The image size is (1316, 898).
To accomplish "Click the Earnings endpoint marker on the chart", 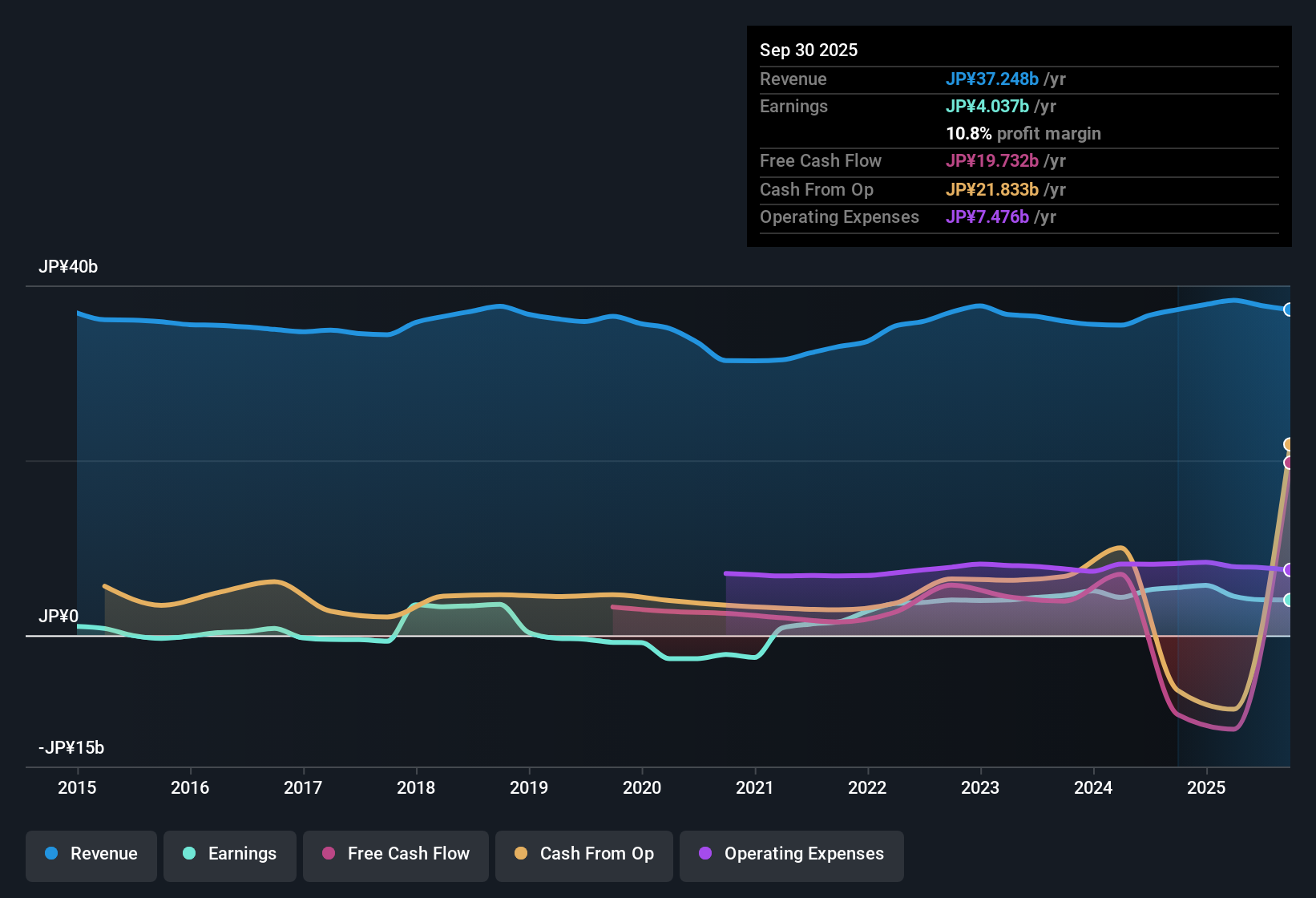I will pos(1289,600).
